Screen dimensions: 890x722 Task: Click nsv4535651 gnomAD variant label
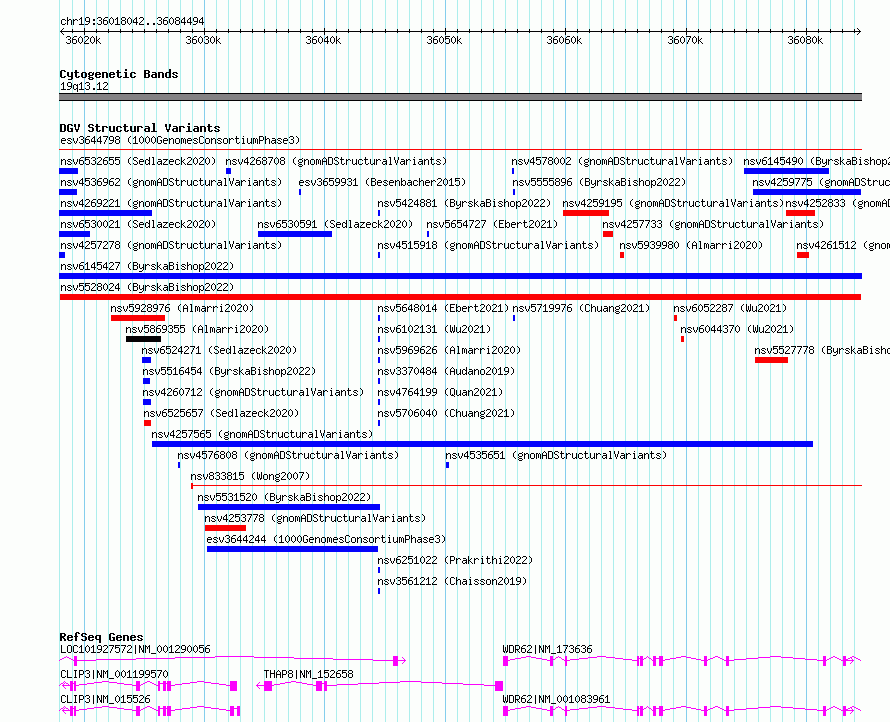[556, 455]
